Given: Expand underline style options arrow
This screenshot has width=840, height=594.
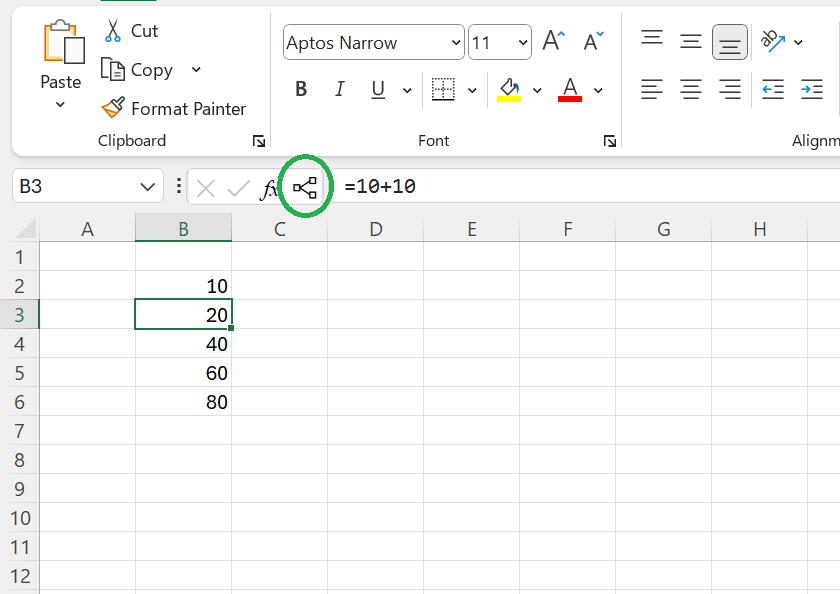Looking at the screenshot, I should 407,90.
